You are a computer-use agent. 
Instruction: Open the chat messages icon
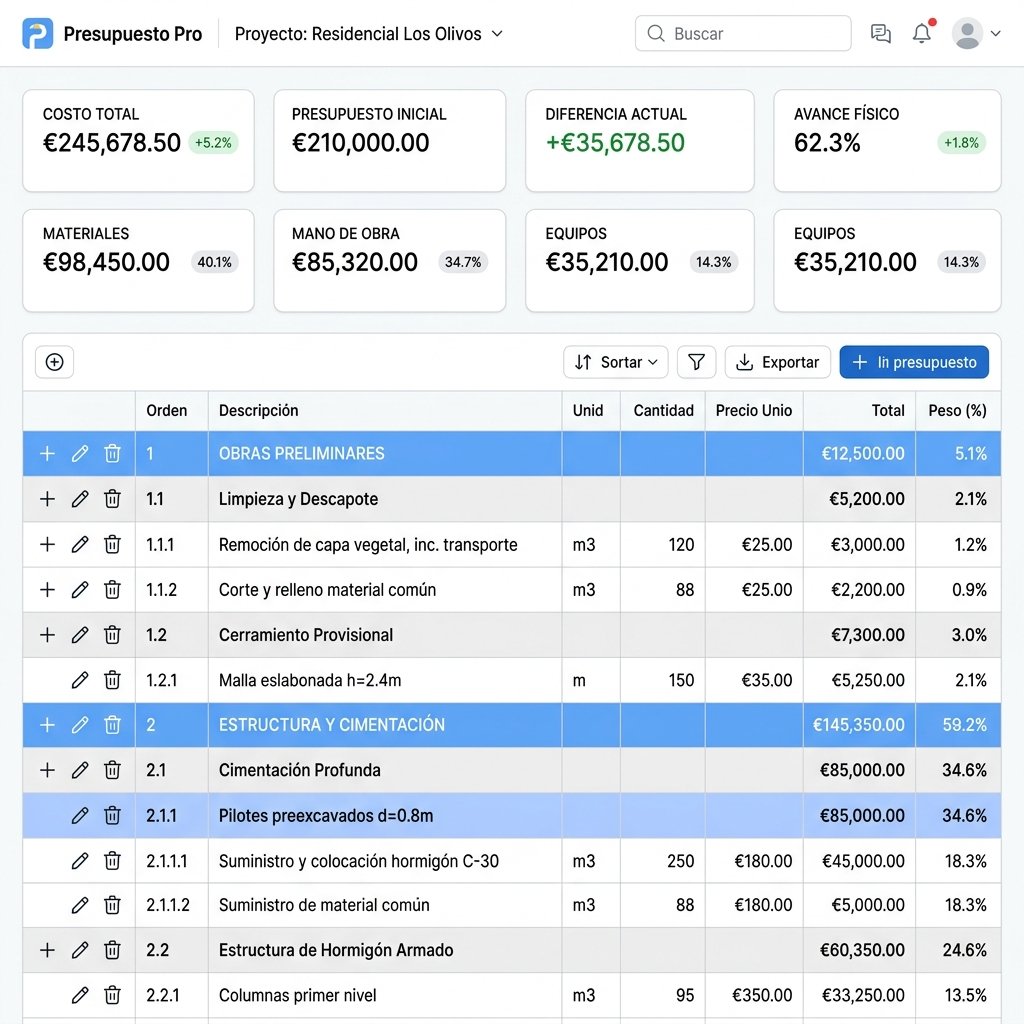880,33
